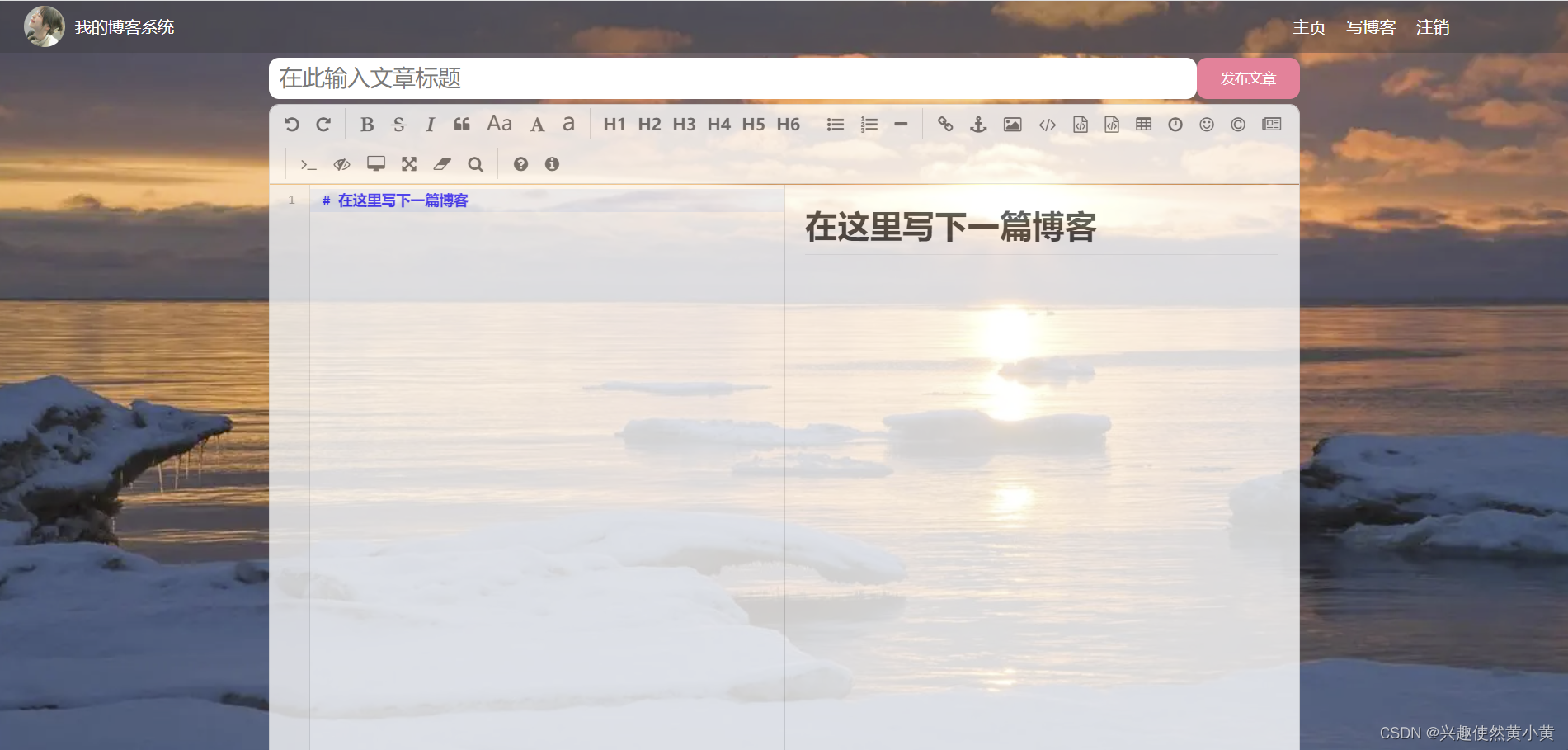Screen dimensions: 1568x750
Task: Insert HTML entities with copyright icon
Action: [1238, 125]
